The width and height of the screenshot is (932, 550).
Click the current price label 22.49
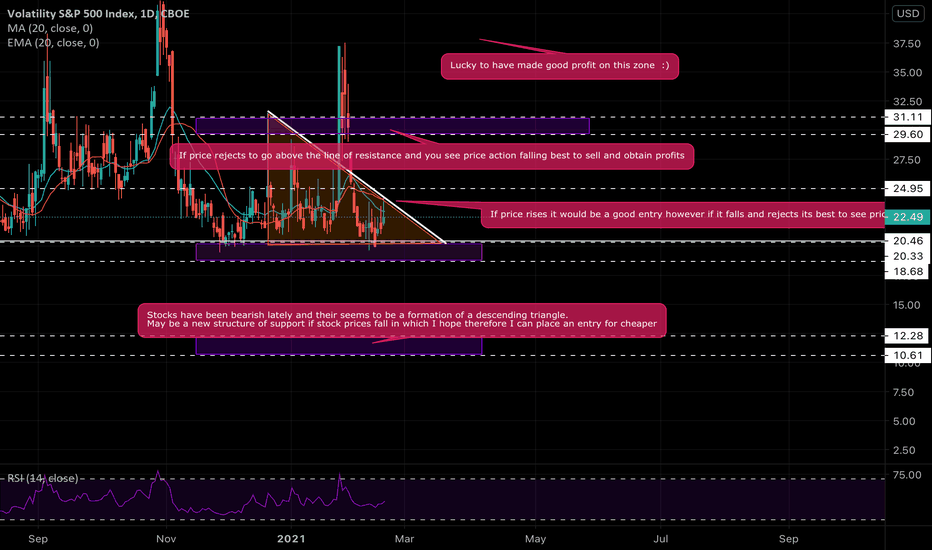pyautogui.click(x=908, y=217)
